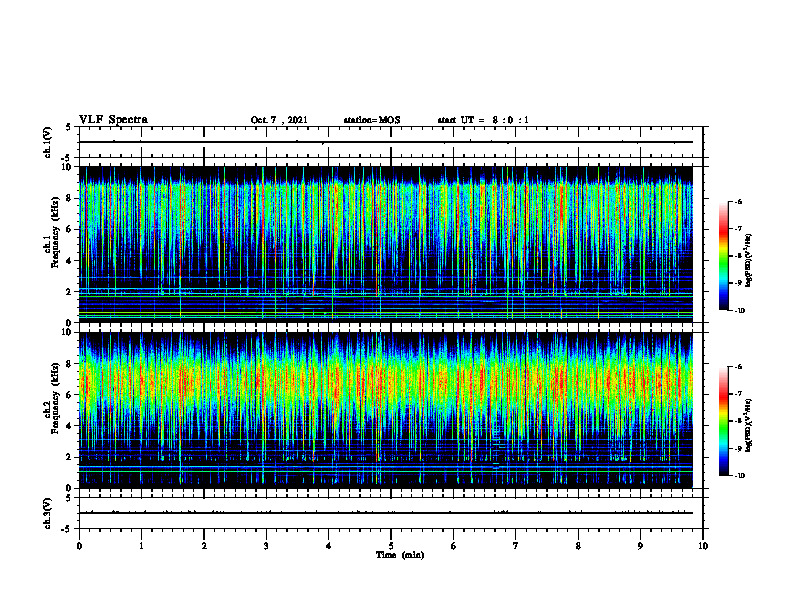Viewport: 792px width, 612px height.
Task: Click time axis tick label "6"
Action: point(454,546)
